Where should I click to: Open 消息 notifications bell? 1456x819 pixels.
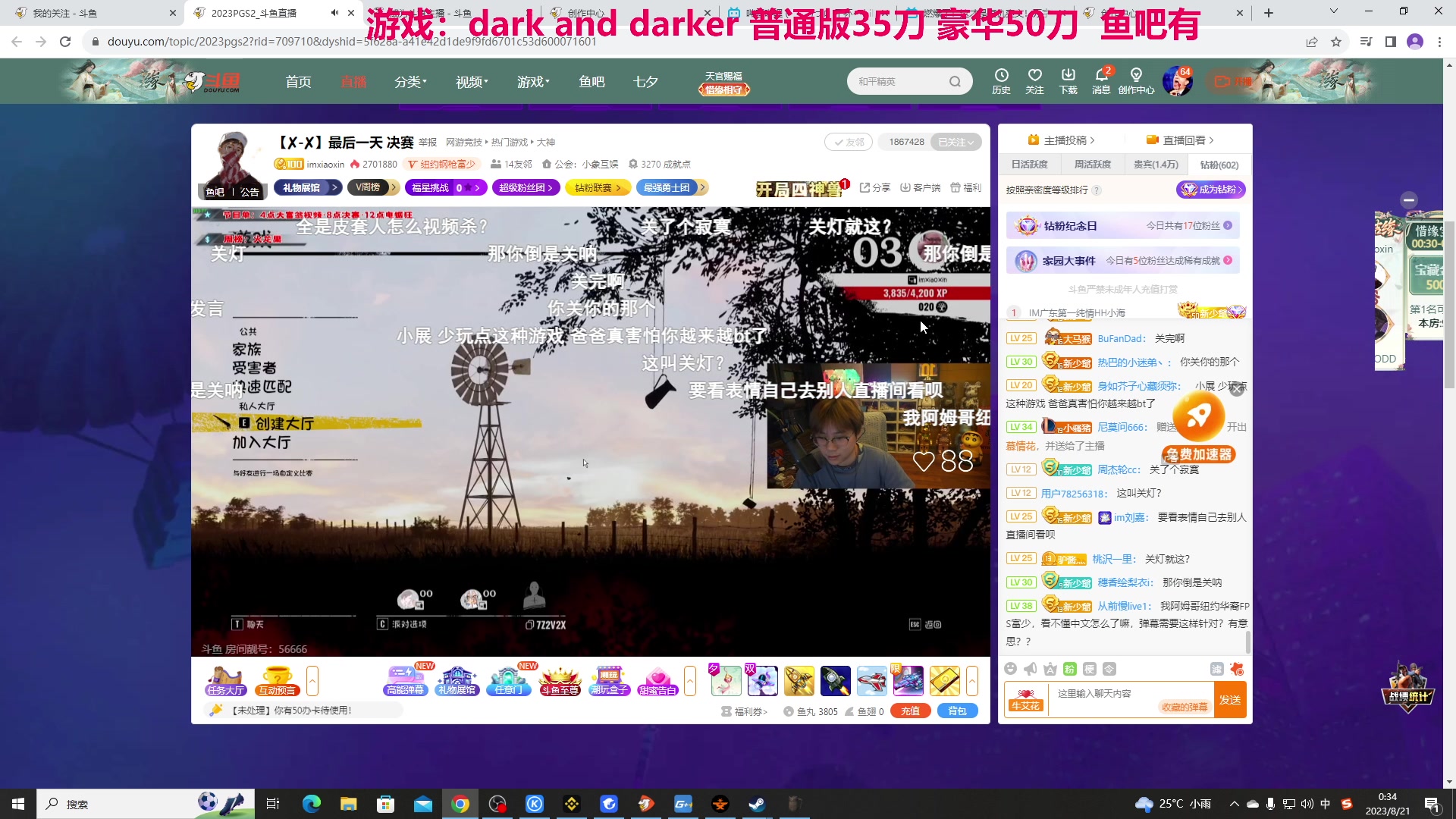pos(1101,80)
